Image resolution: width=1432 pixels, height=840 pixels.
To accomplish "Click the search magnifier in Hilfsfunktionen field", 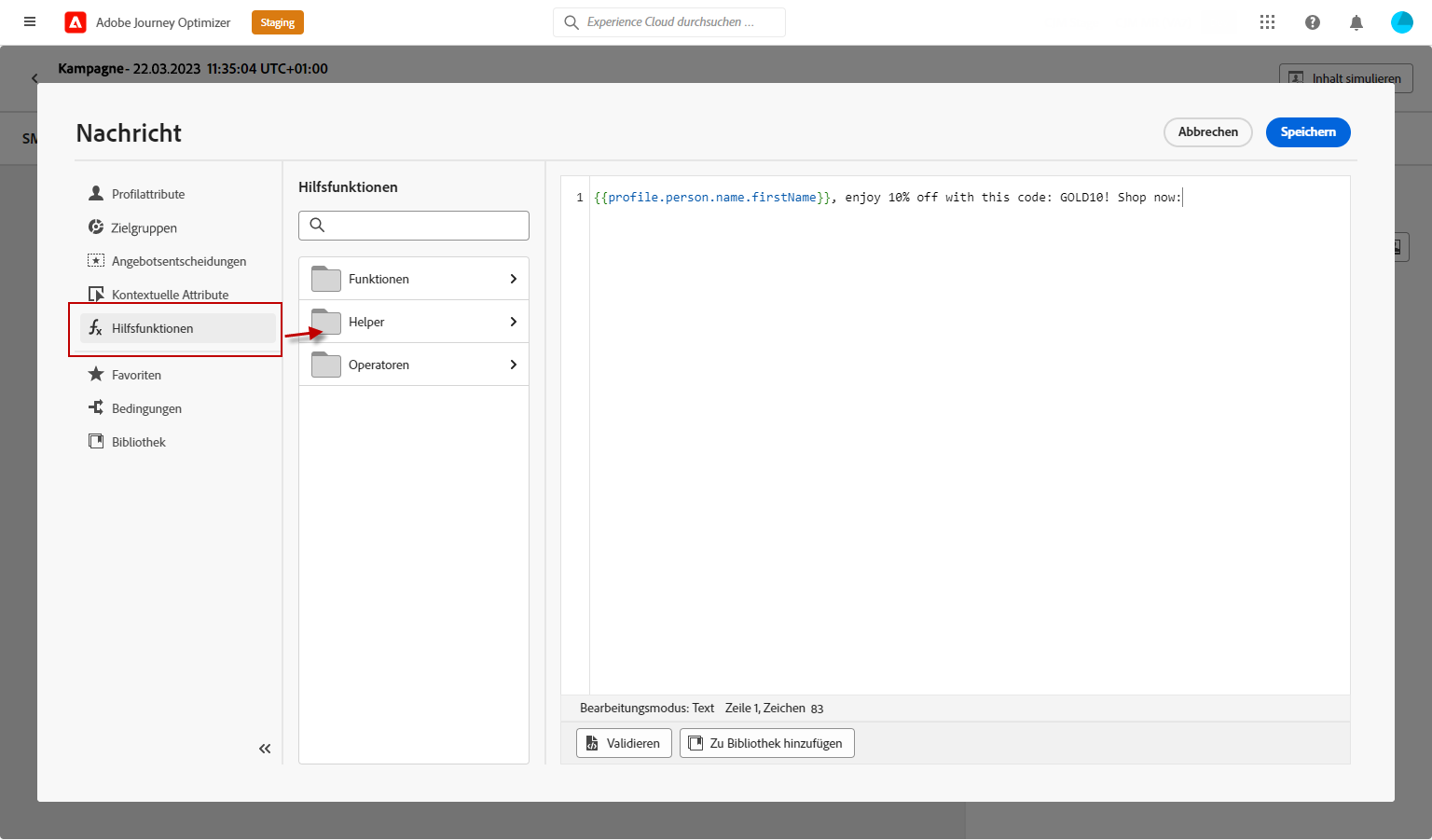I will 317,226.
